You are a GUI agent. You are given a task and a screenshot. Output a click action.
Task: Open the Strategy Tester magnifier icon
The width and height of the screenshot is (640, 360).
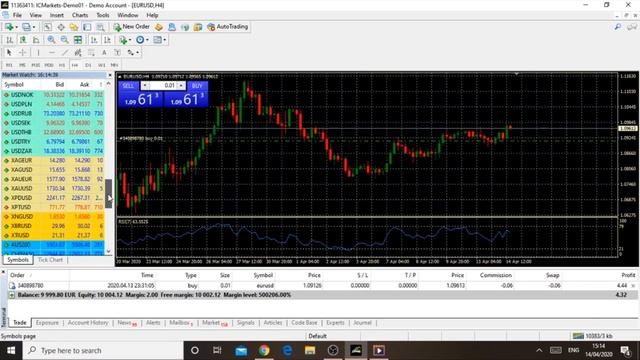click(100, 27)
